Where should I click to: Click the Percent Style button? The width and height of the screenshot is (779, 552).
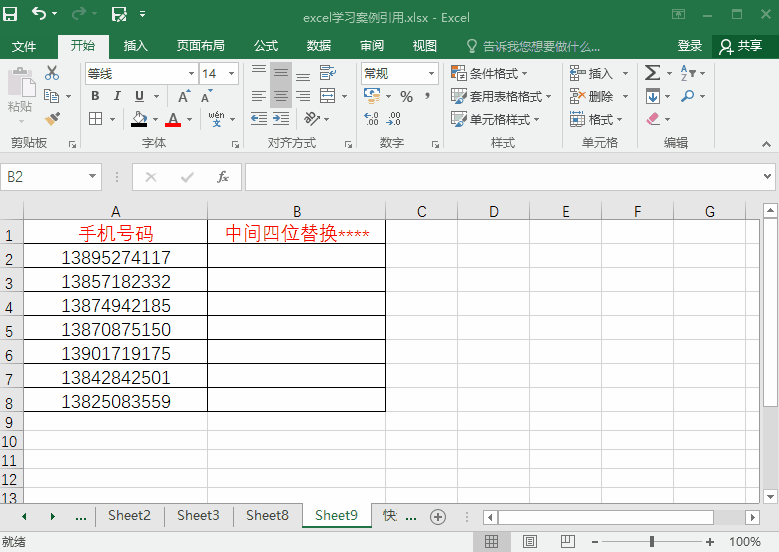tap(406, 96)
